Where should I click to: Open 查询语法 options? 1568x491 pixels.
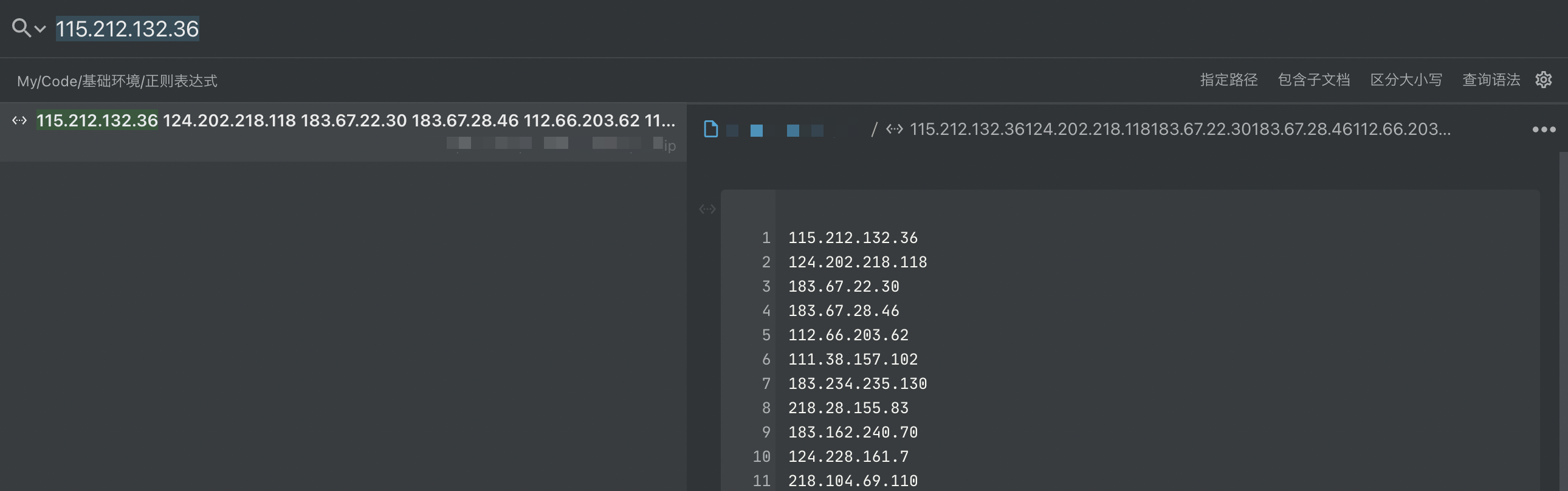tap(1491, 80)
